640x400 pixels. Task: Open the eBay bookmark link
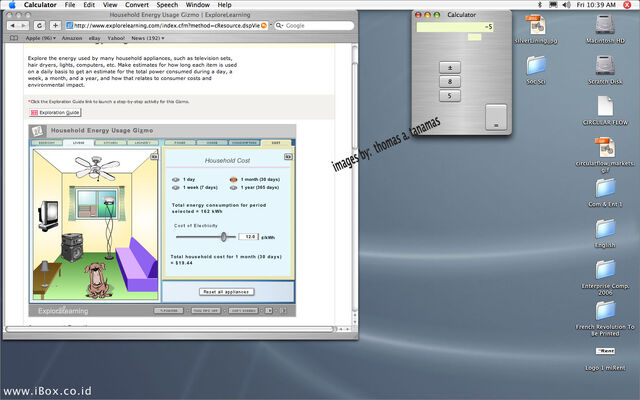95,38
